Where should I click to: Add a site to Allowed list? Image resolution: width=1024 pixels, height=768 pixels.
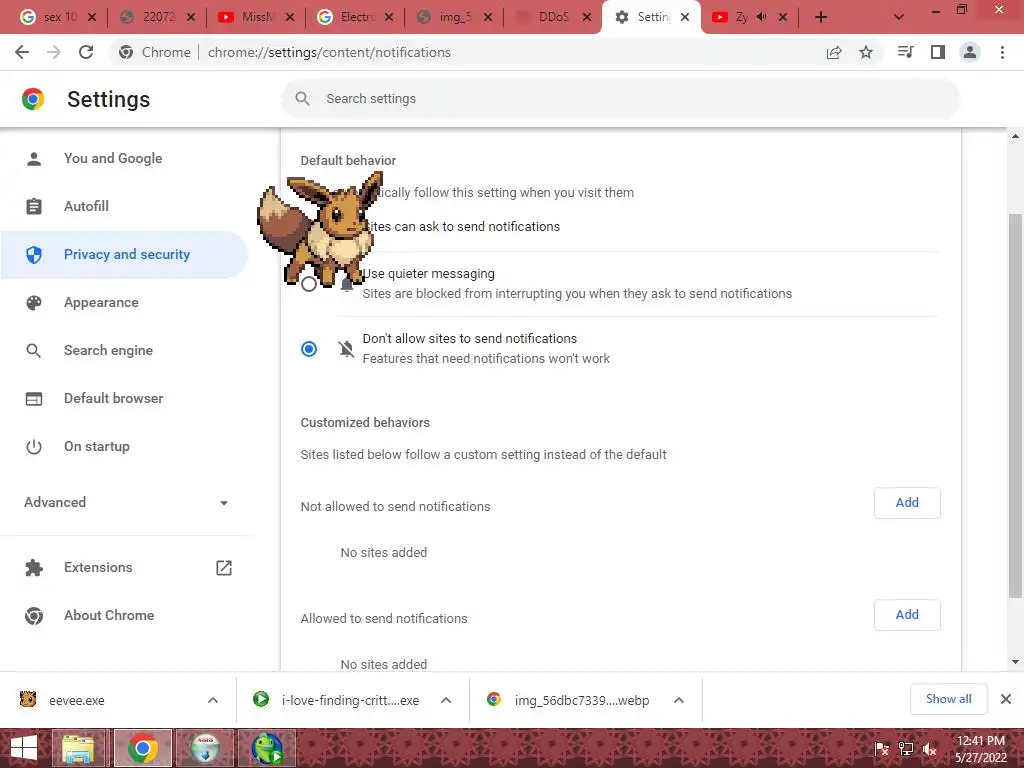(907, 615)
